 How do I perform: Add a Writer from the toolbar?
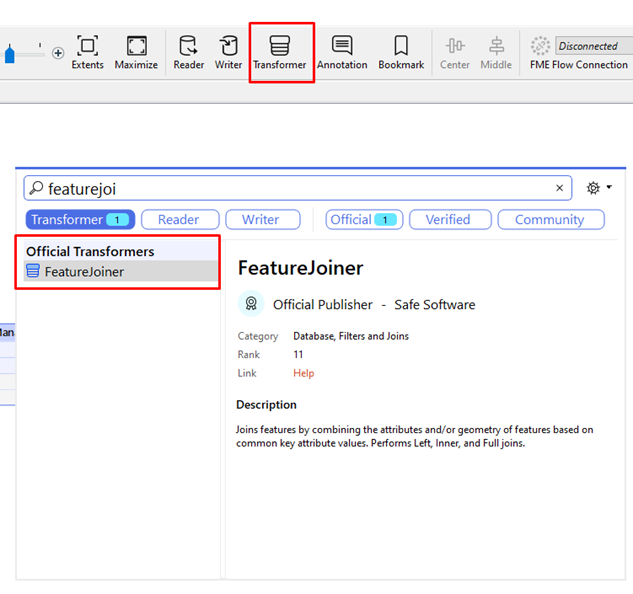(x=228, y=52)
